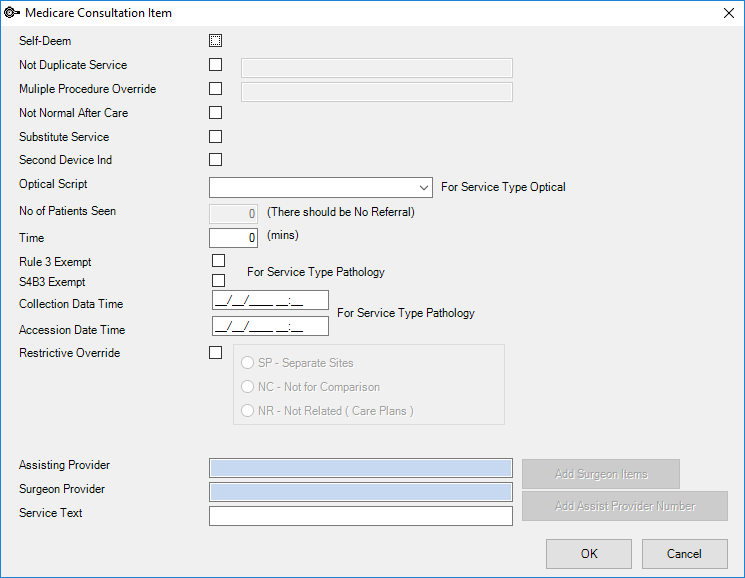The height and width of the screenshot is (578, 745).
Task: Dismiss dialog with Cancel button
Action: (685, 554)
